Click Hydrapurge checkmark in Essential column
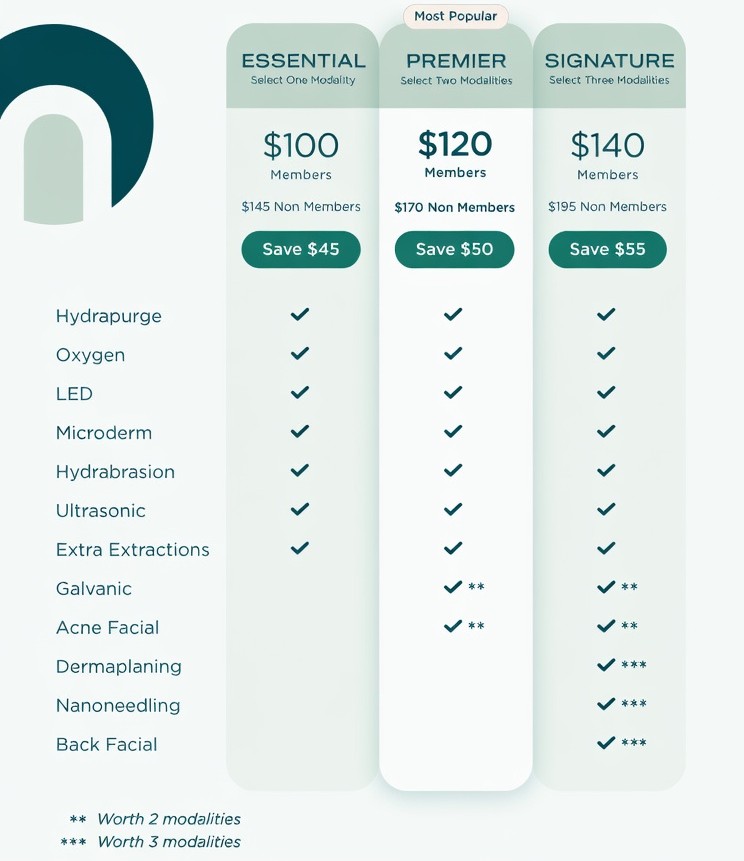 [x=300, y=315]
